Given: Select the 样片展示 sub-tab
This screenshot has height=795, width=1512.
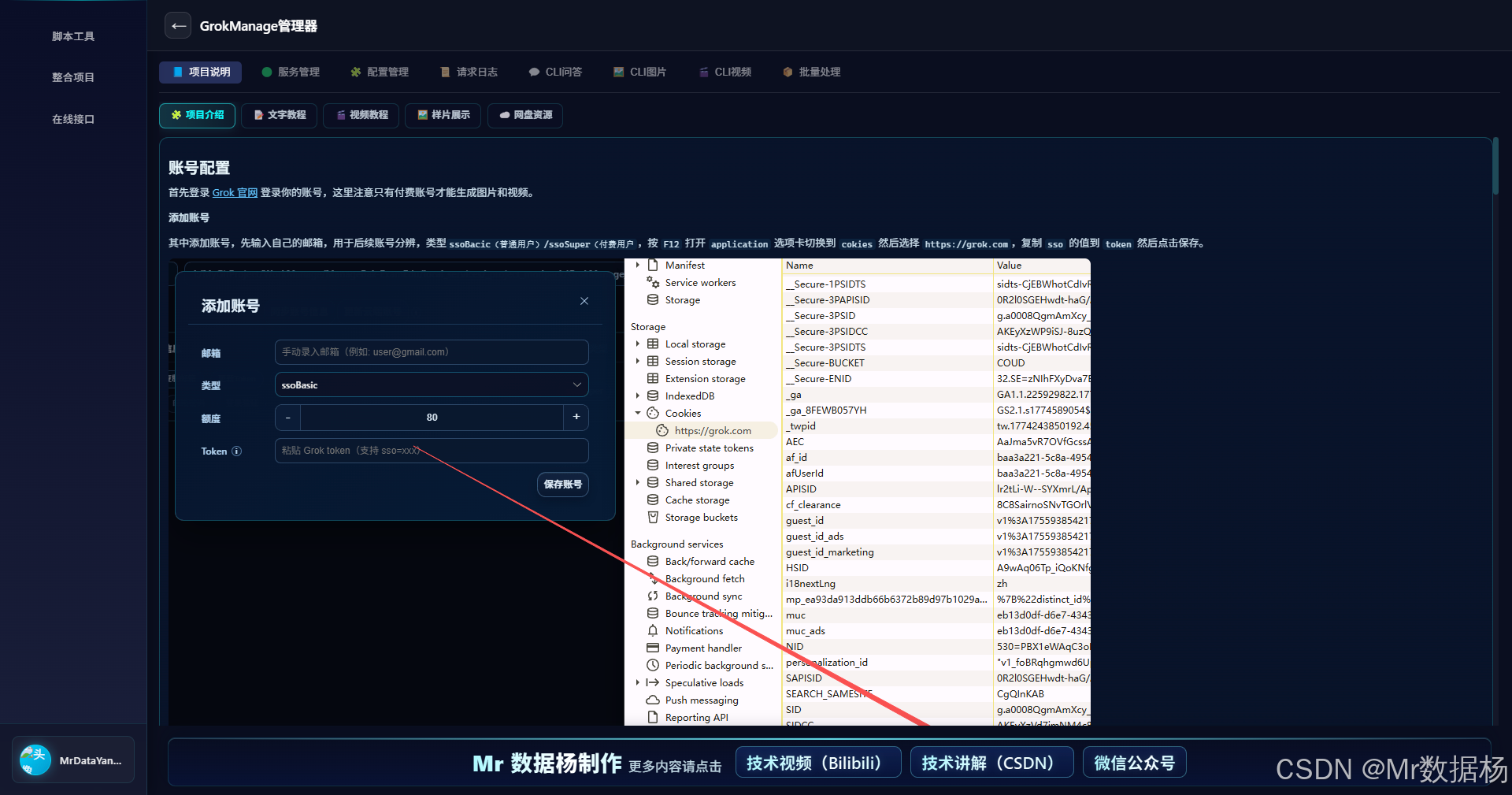Looking at the screenshot, I should (x=443, y=115).
